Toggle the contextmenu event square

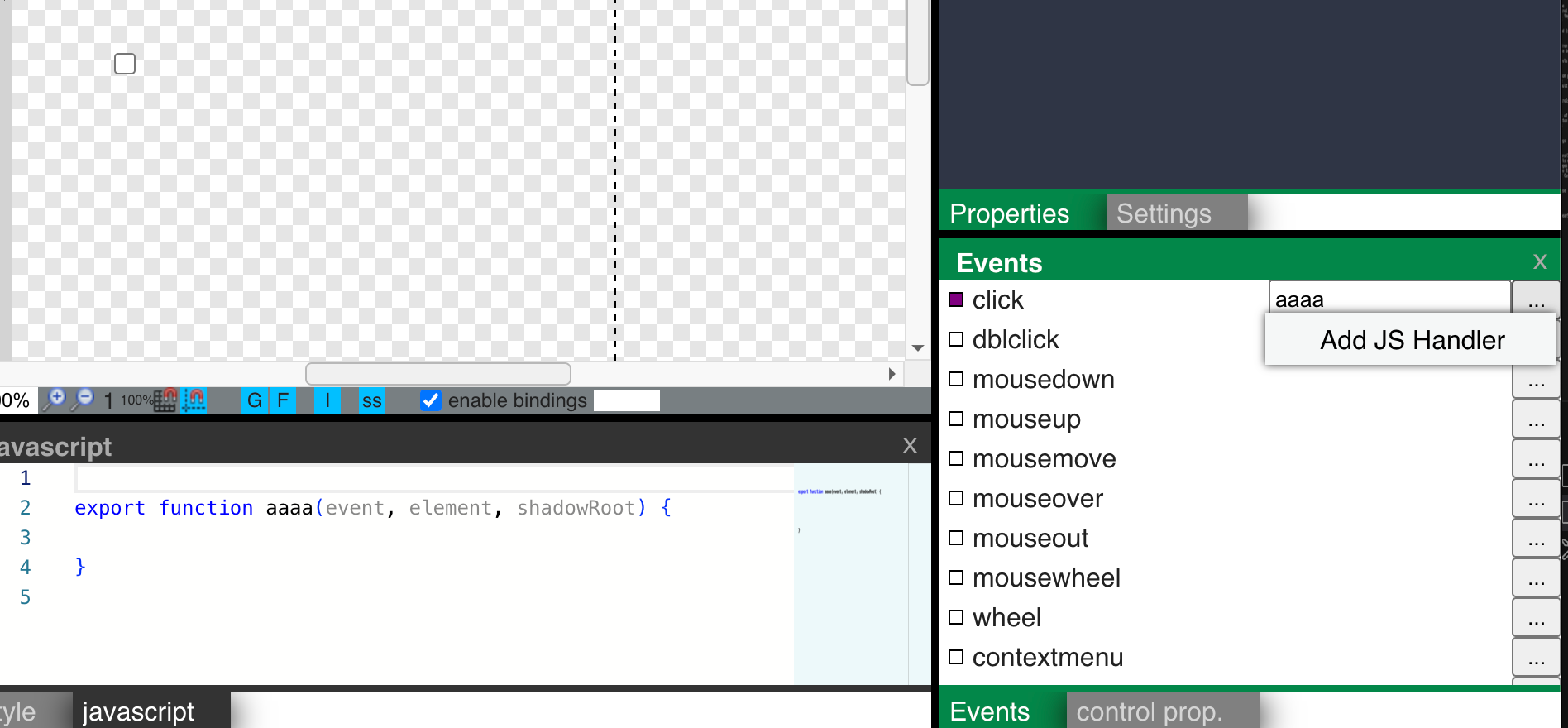tap(956, 657)
